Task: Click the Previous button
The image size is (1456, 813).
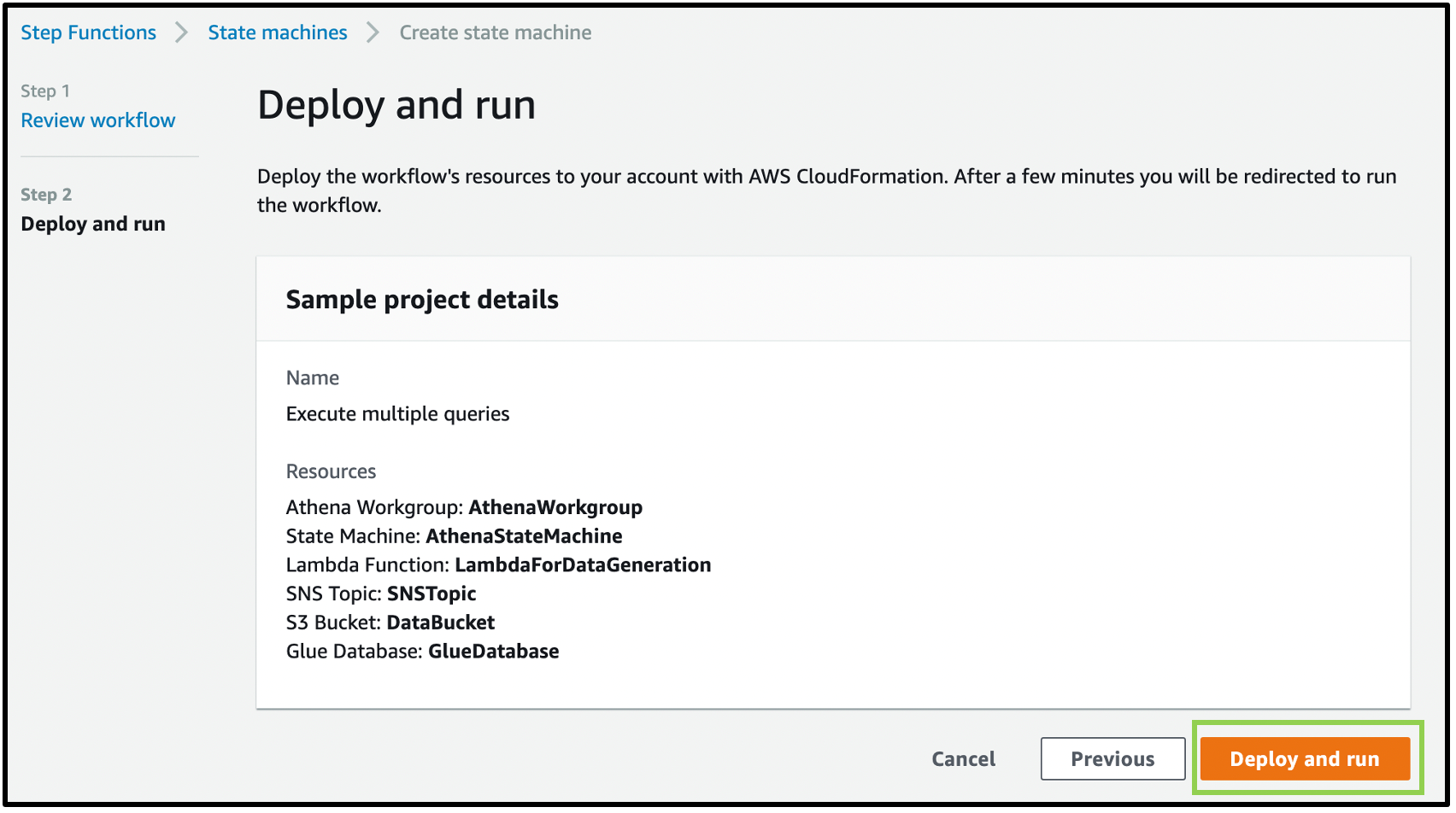Action: pyautogui.click(x=1112, y=758)
